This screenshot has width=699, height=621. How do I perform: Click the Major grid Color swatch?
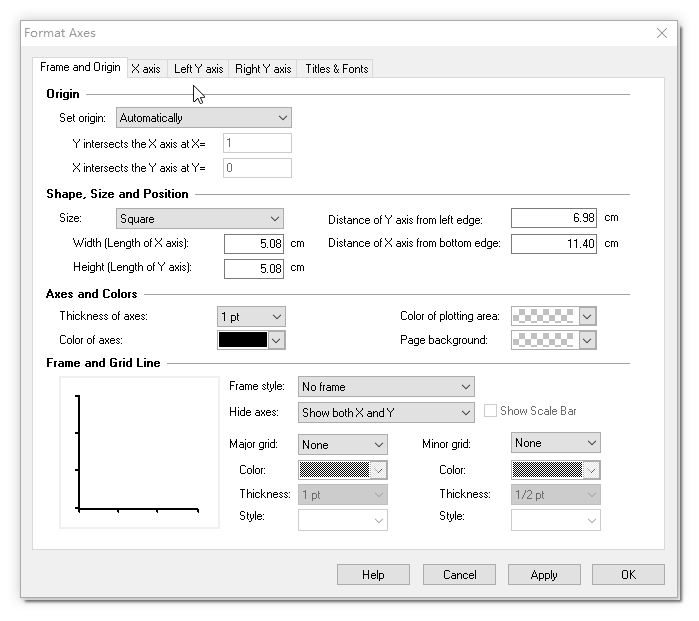coord(334,470)
